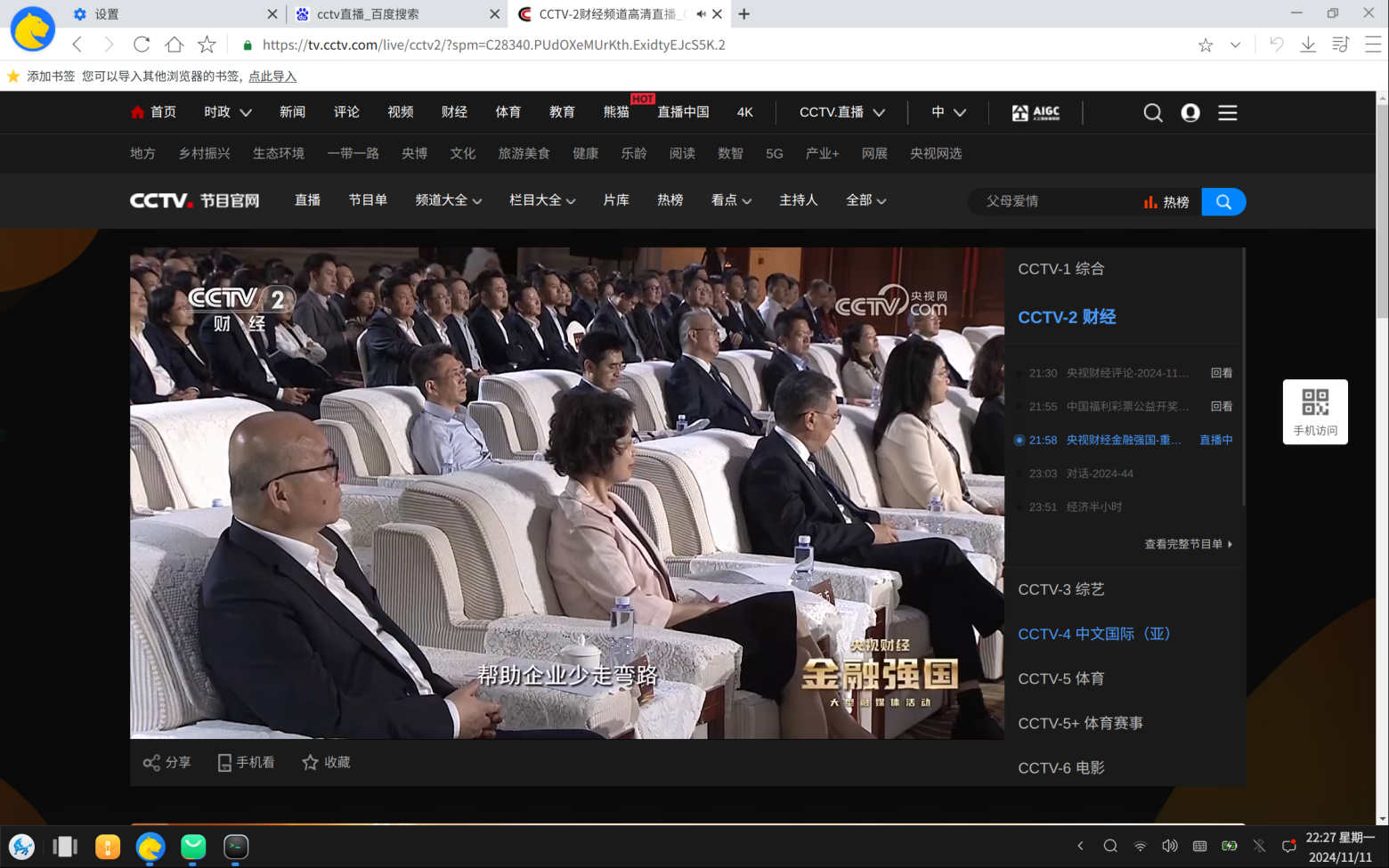Image resolution: width=1389 pixels, height=868 pixels.
Task: Click the AIGC logo
Action: click(1036, 112)
